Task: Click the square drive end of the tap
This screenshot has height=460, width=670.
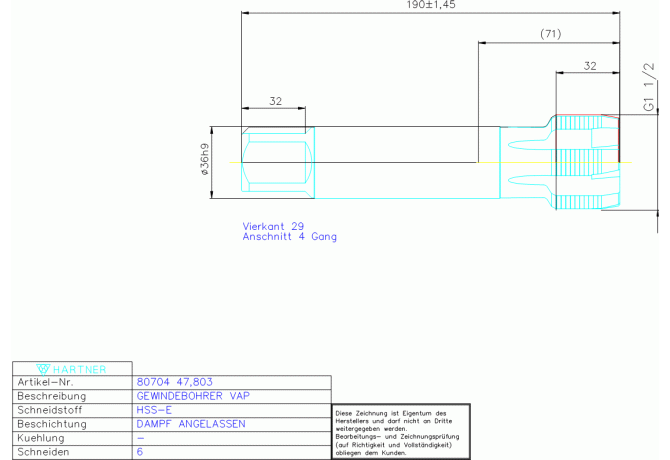Action: point(273,161)
